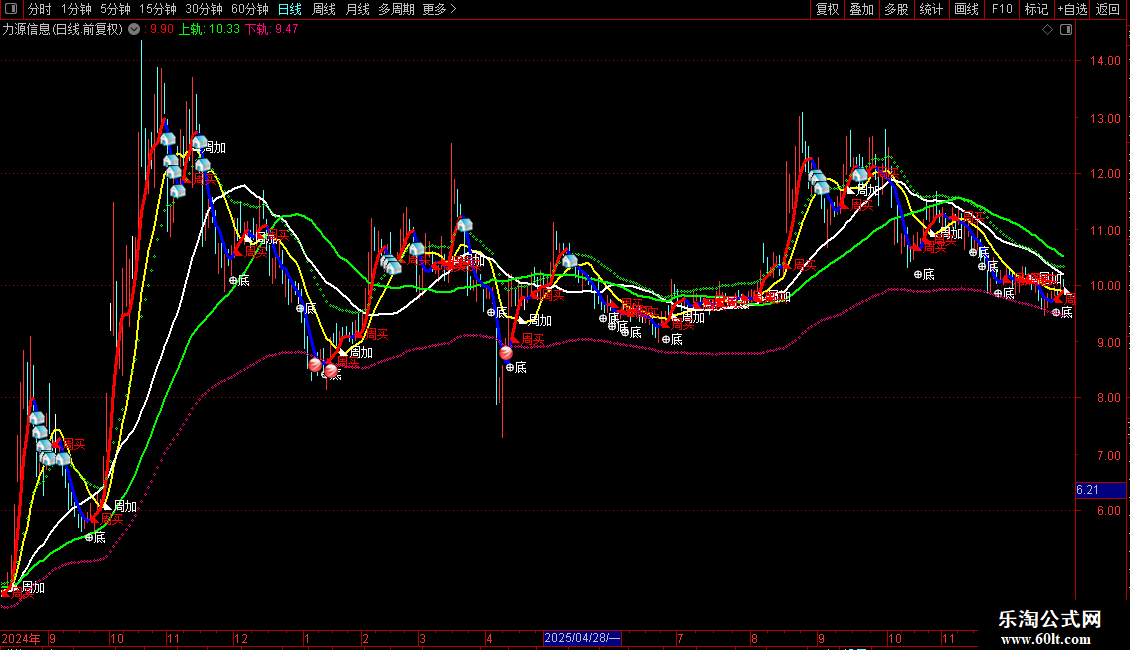The image size is (1130, 650).
Task: Click the 力源信息(日线,前复权) title
Action: click(63, 30)
